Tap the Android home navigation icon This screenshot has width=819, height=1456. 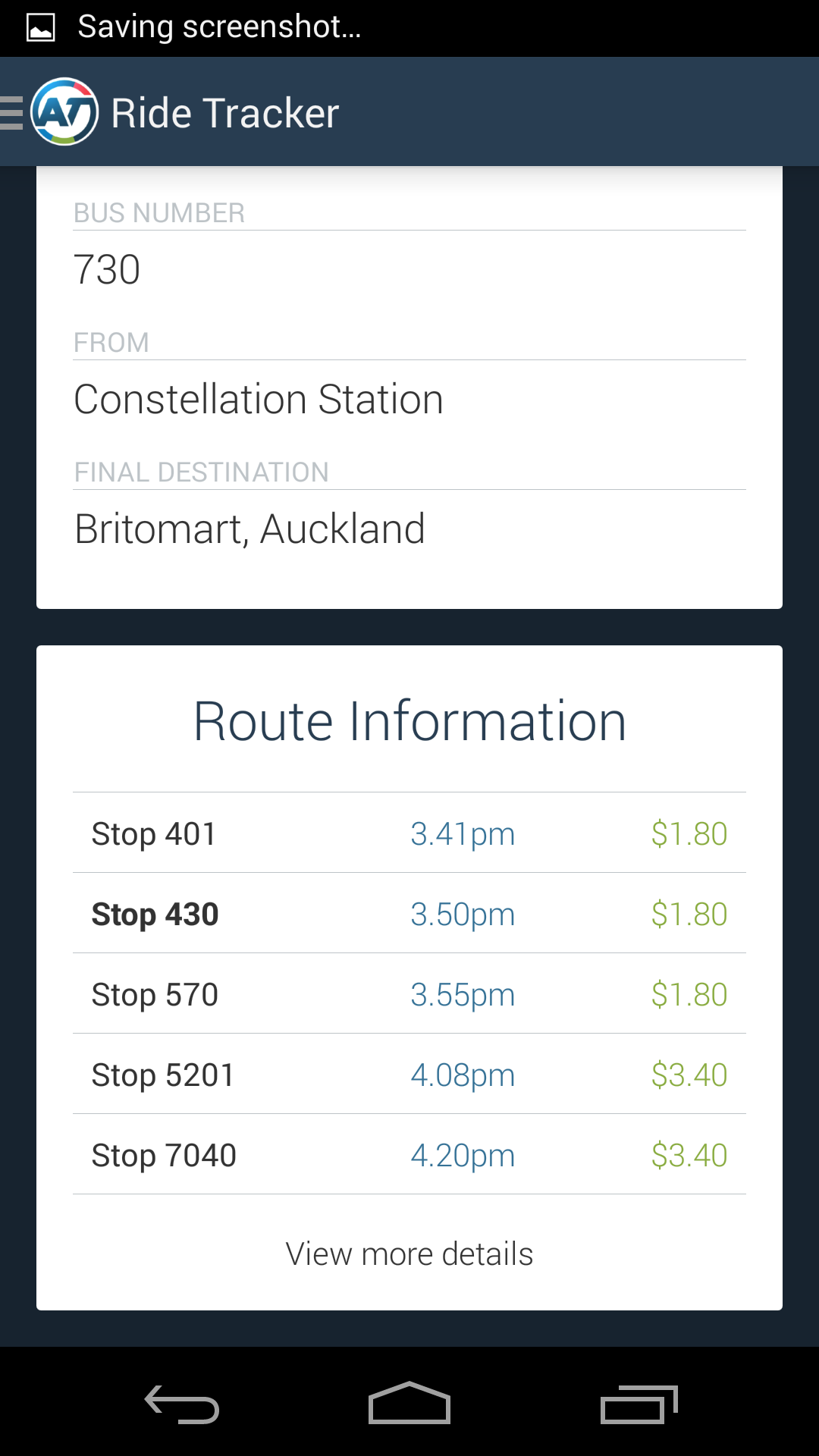(409, 1402)
